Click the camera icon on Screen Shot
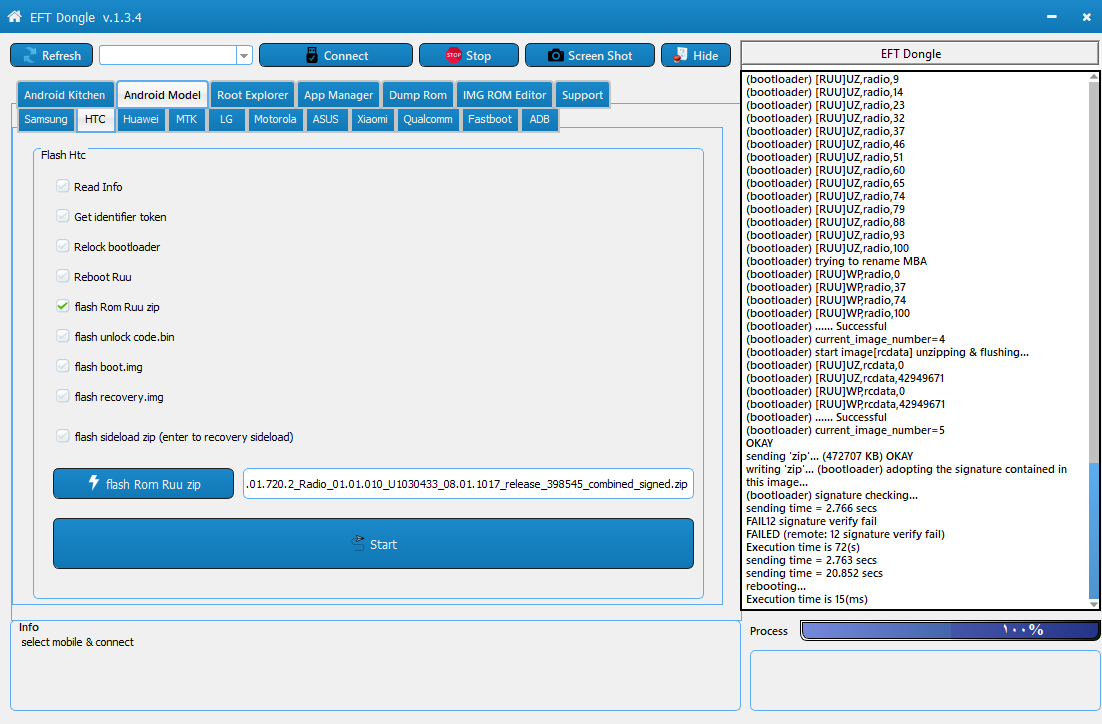1102x724 pixels. coord(555,56)
